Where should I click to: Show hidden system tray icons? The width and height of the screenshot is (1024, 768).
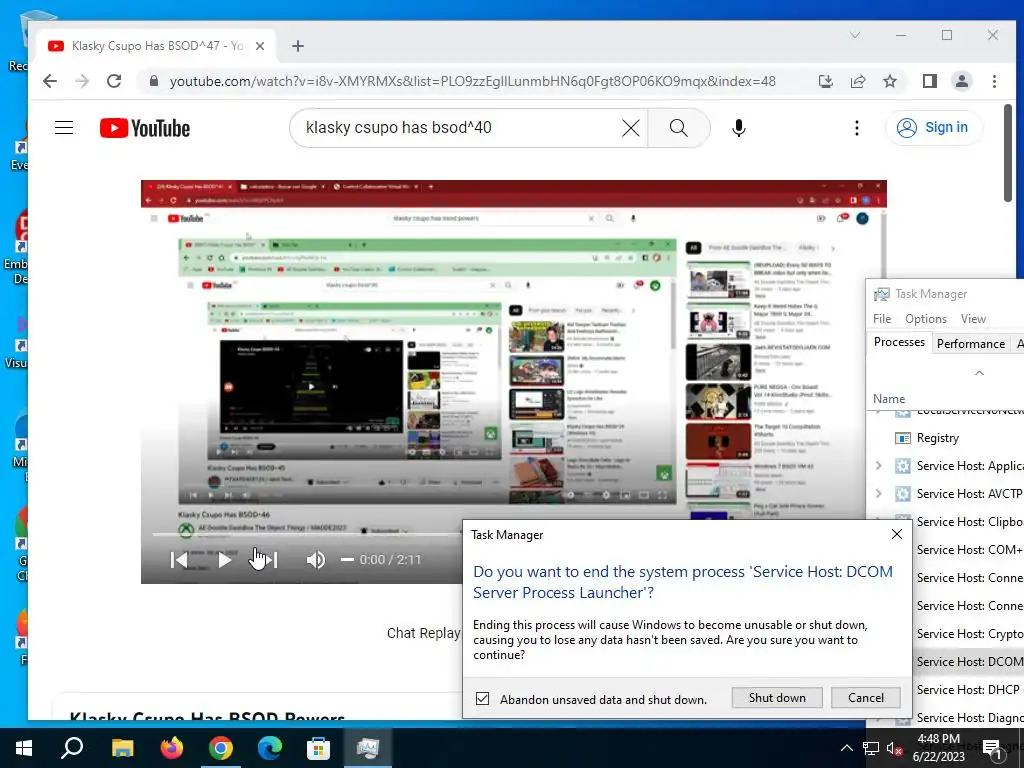click(x=846, y=748)
